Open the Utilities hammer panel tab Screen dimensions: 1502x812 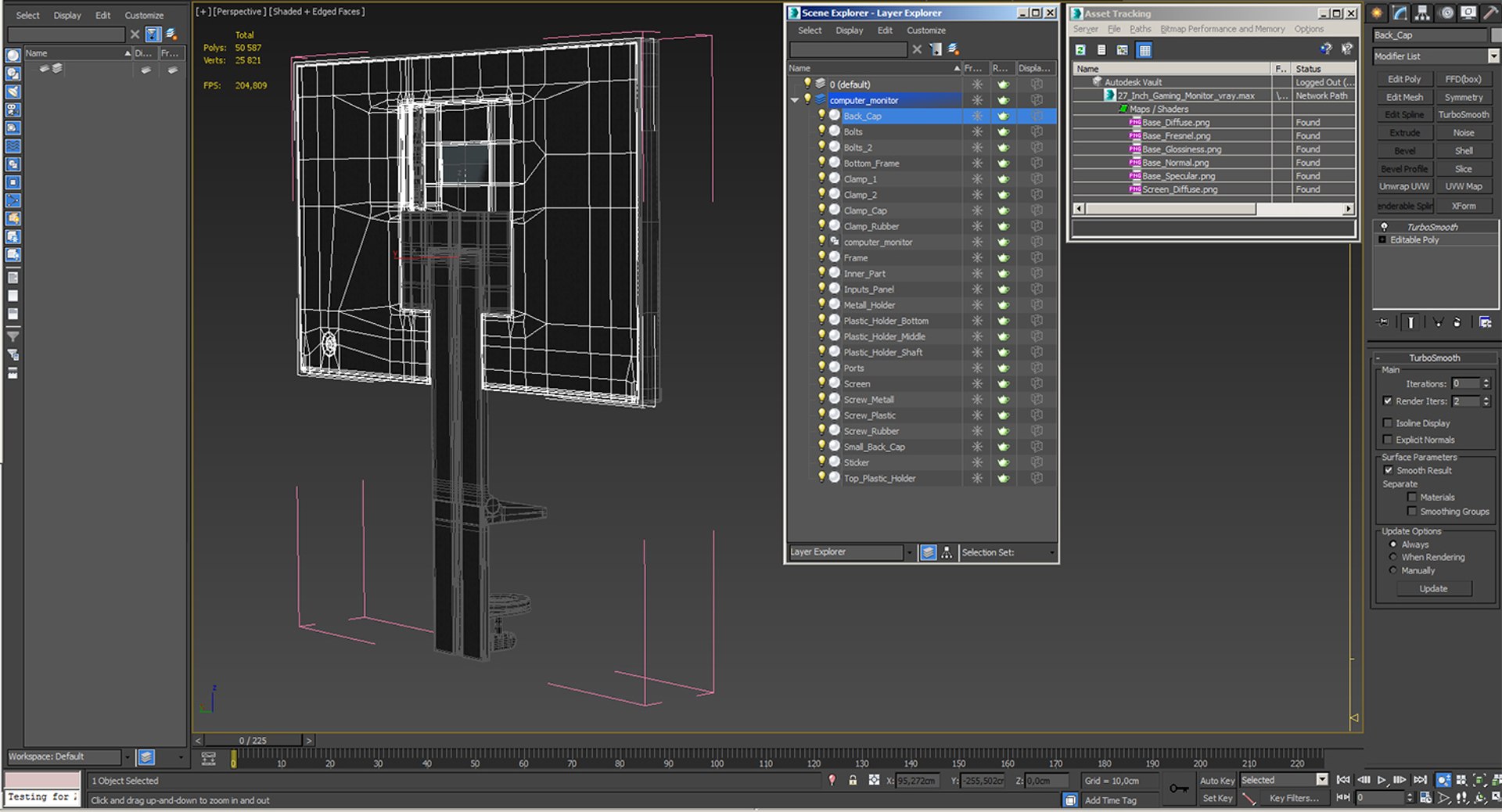point(1490,13)
